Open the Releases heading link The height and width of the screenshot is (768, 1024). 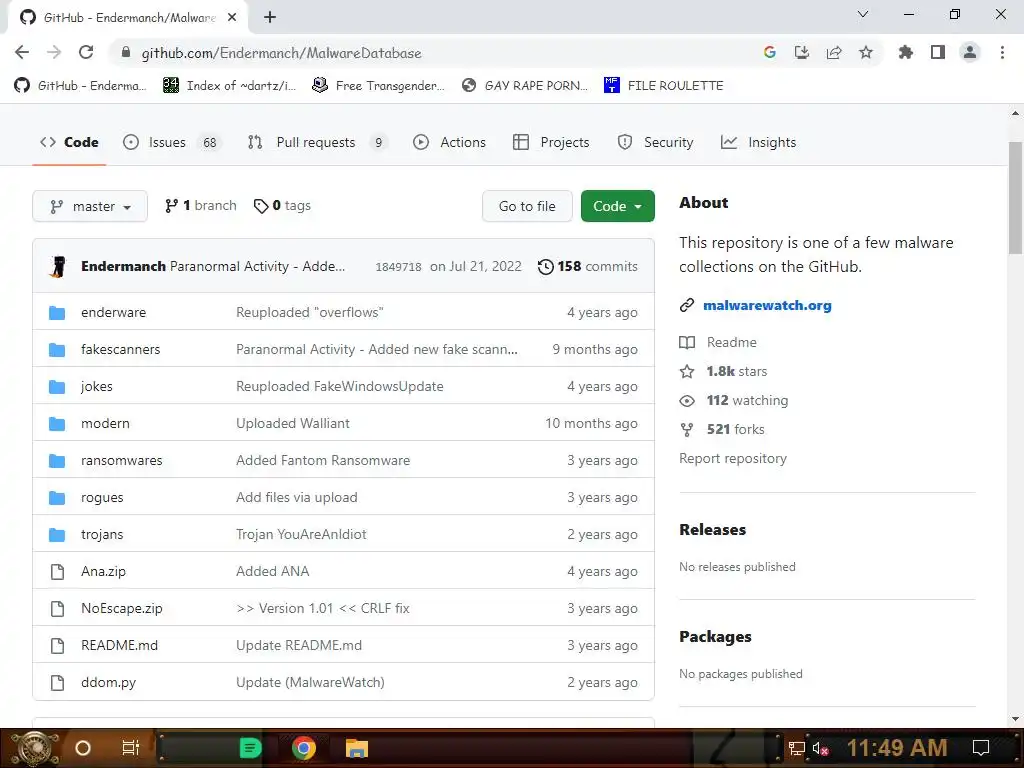[x=712, y=530]
